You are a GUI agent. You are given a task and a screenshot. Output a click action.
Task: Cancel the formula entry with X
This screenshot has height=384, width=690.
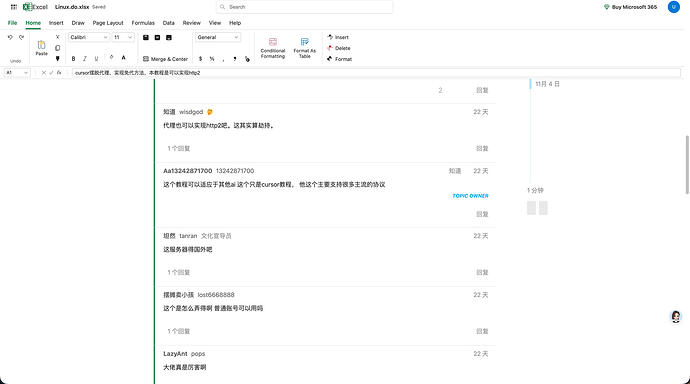pyautogui.click(x=44, y=73)
